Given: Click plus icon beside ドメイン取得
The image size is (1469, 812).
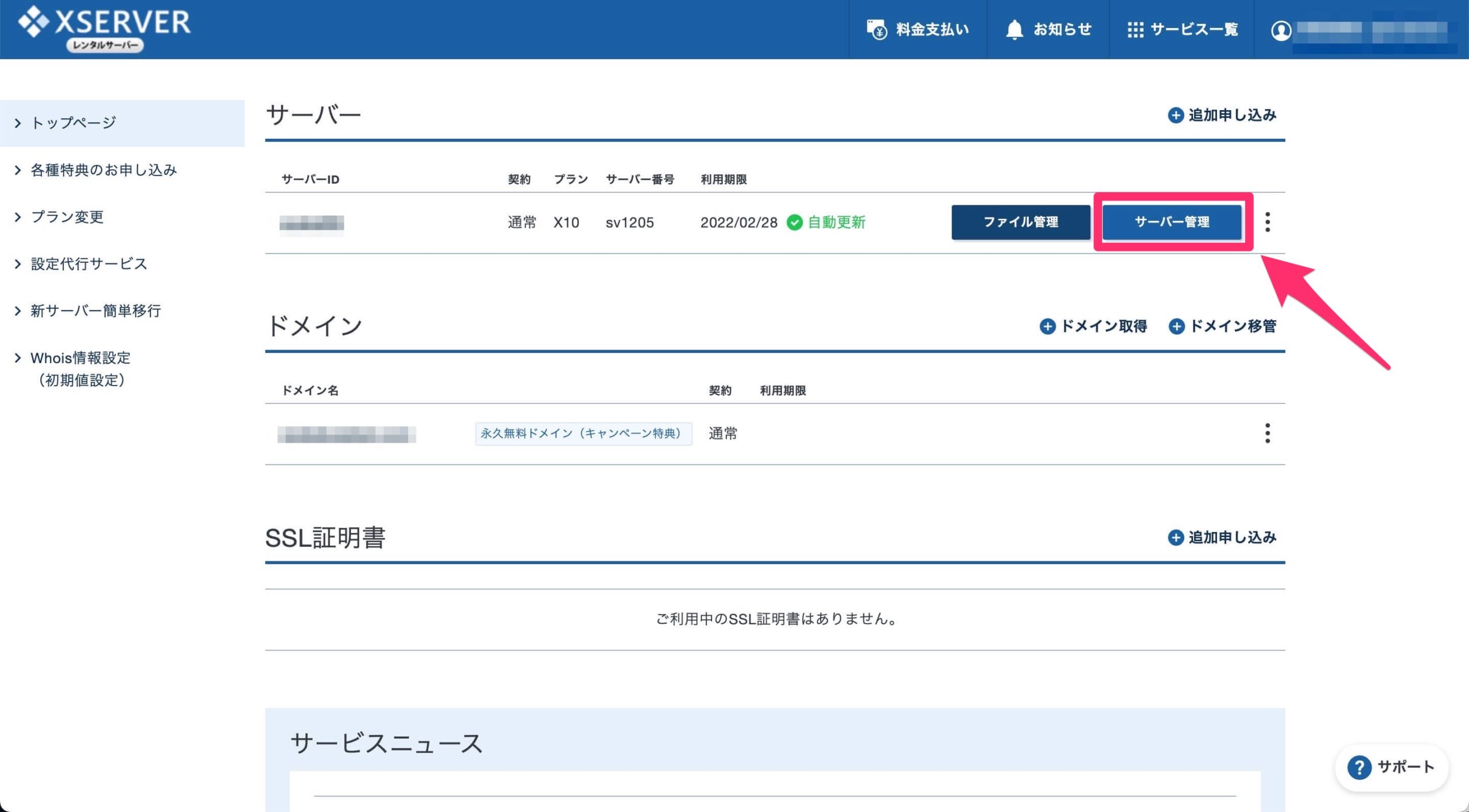Looking at the screenshot, I should click(x=1047, y=327).
